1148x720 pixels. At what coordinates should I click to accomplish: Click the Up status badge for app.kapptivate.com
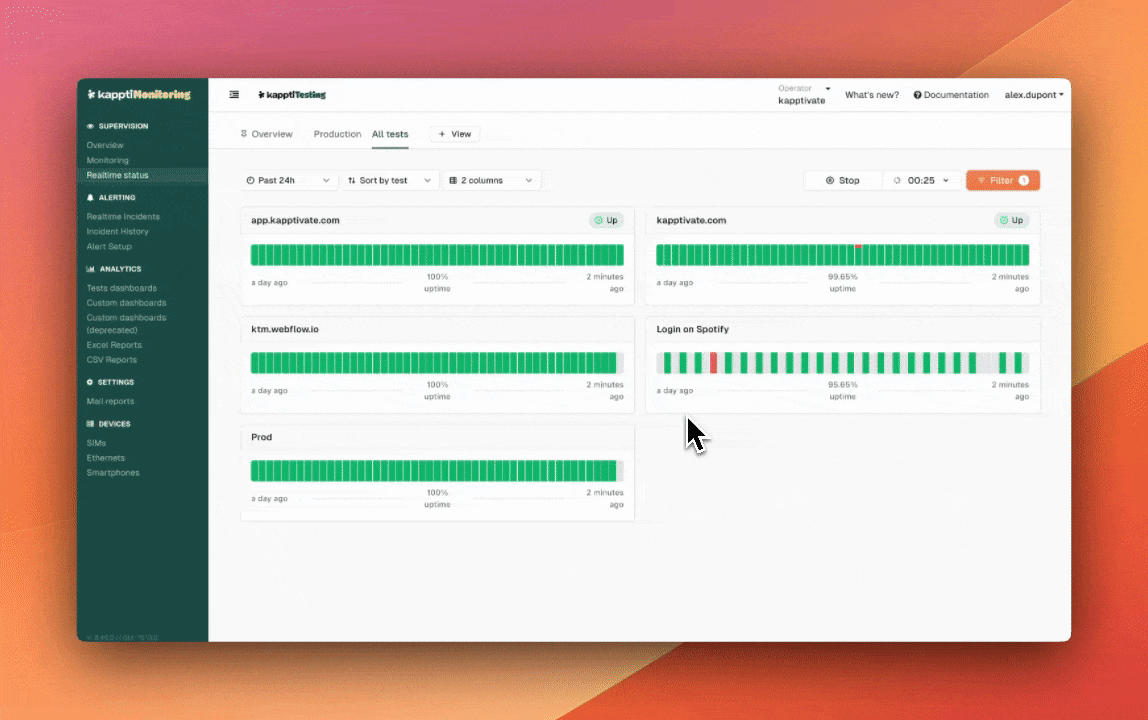coord(606,220)
